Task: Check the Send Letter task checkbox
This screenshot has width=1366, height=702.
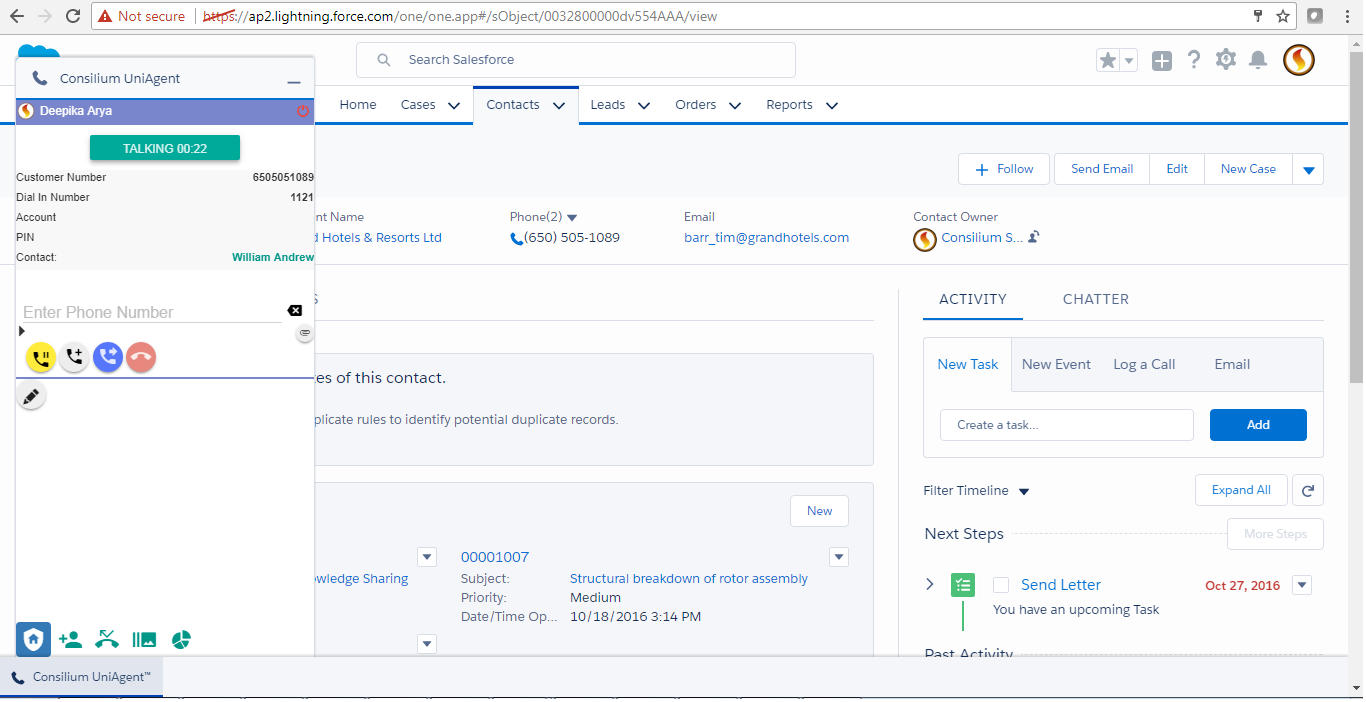Action: click(1001, 585)
